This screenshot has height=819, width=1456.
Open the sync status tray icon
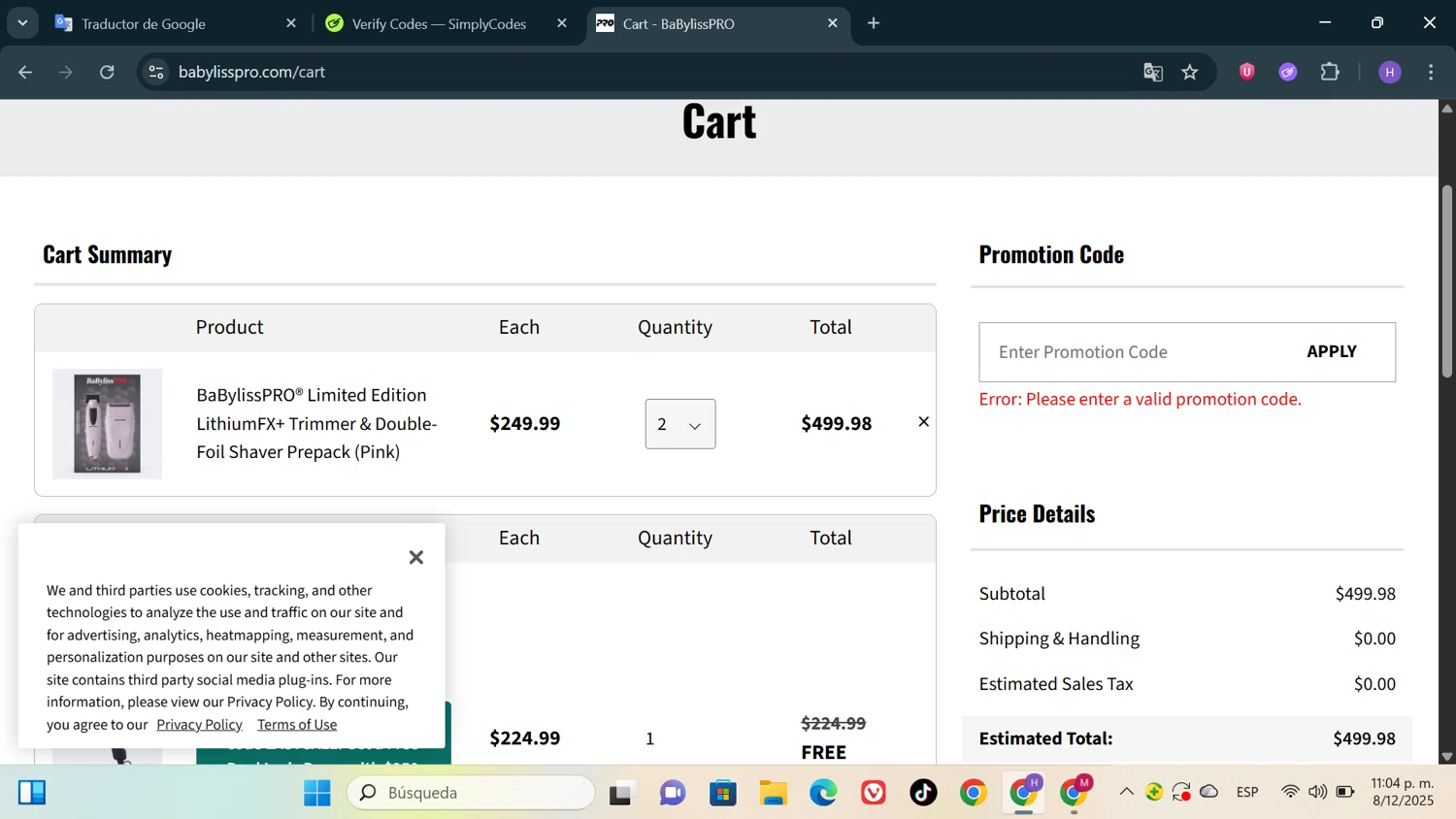coord(1181,792)
